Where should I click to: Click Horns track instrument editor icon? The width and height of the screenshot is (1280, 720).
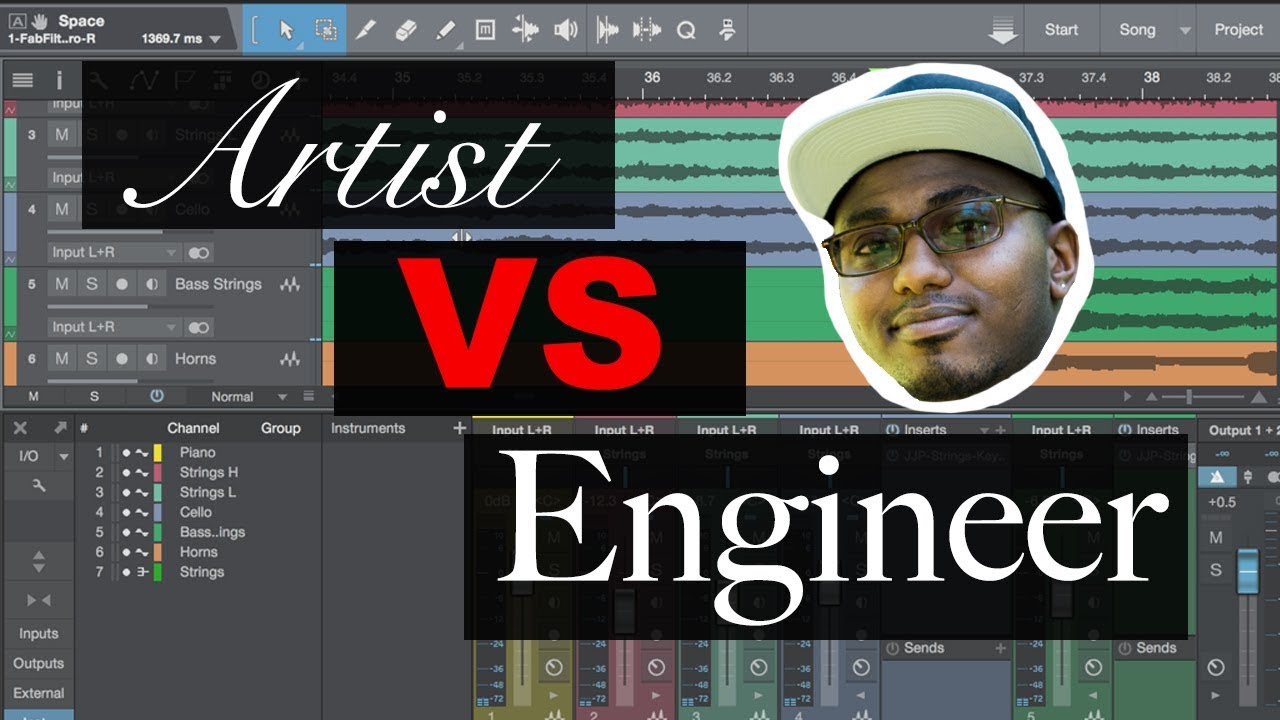click(290, 359)
